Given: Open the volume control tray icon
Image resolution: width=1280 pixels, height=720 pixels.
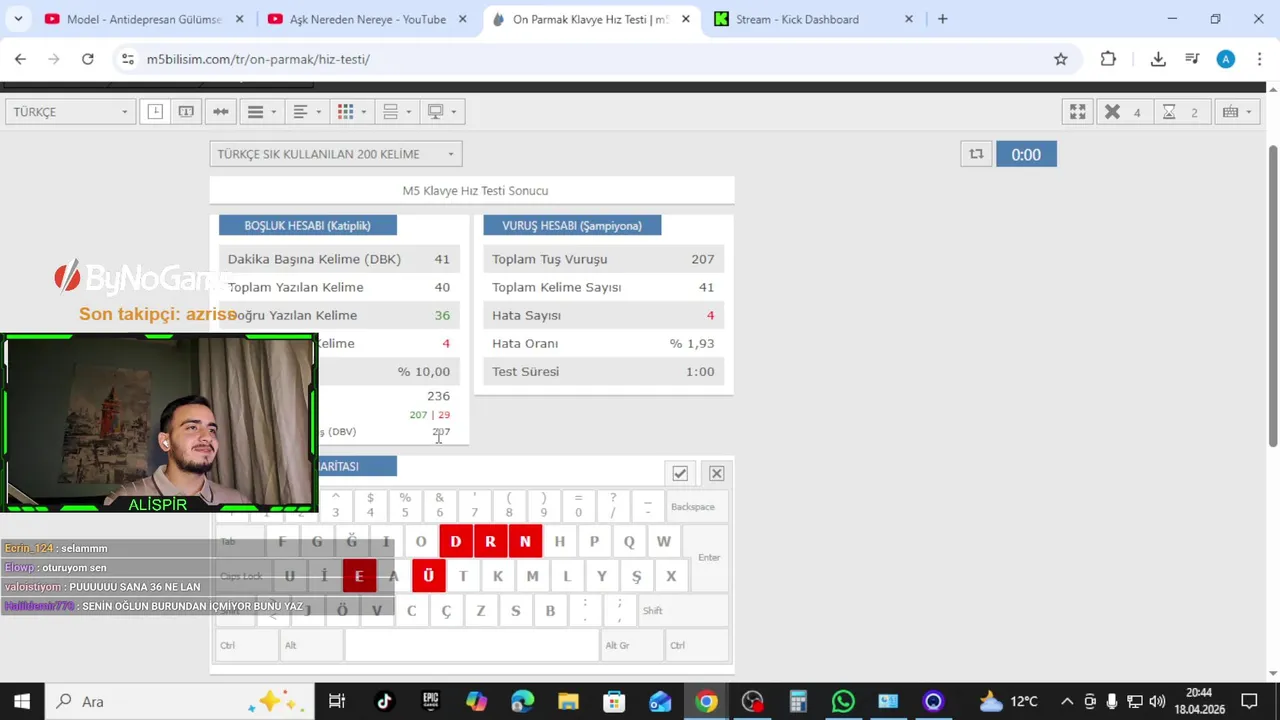Looking at the screenshot, I should (1158, 701).
